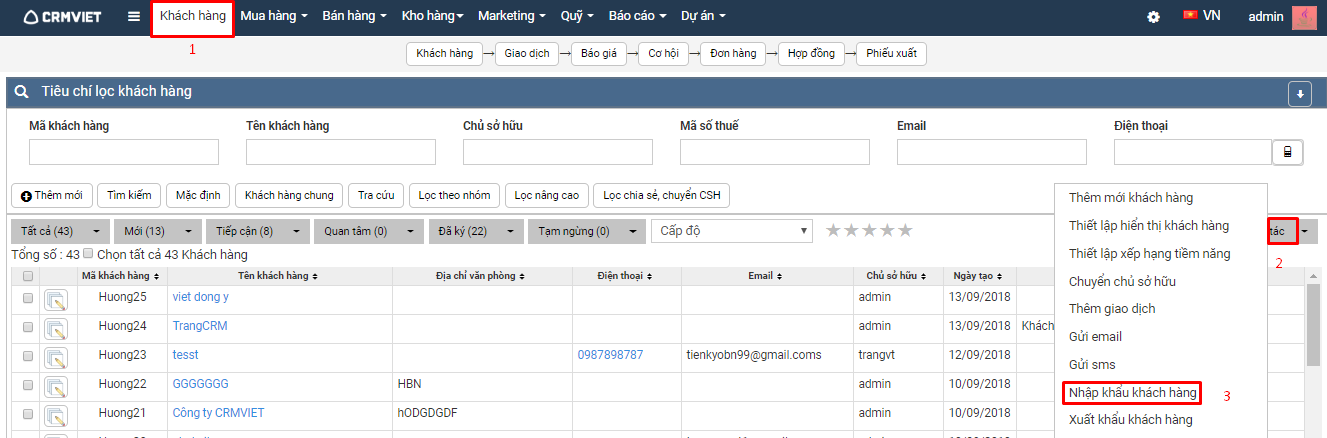This screenshot has width=1327, height=438.
Task: Open settings gear icon in top bar
Action: tap(1153, 16)
